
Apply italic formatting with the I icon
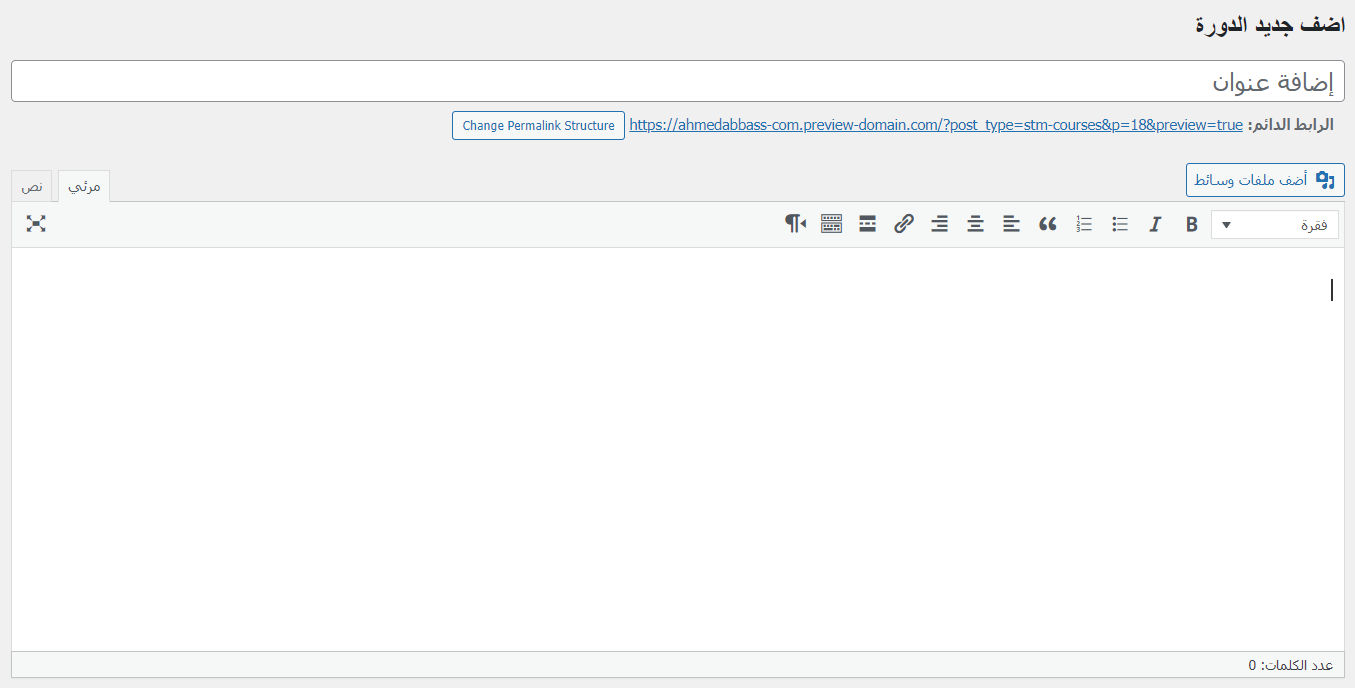tap(1155, 225)
